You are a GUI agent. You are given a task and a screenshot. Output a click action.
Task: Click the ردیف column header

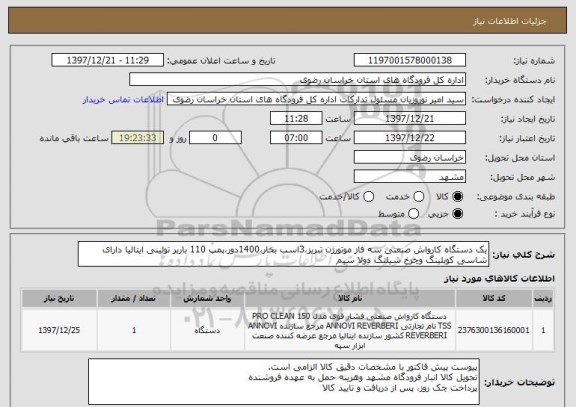[543, 298]
